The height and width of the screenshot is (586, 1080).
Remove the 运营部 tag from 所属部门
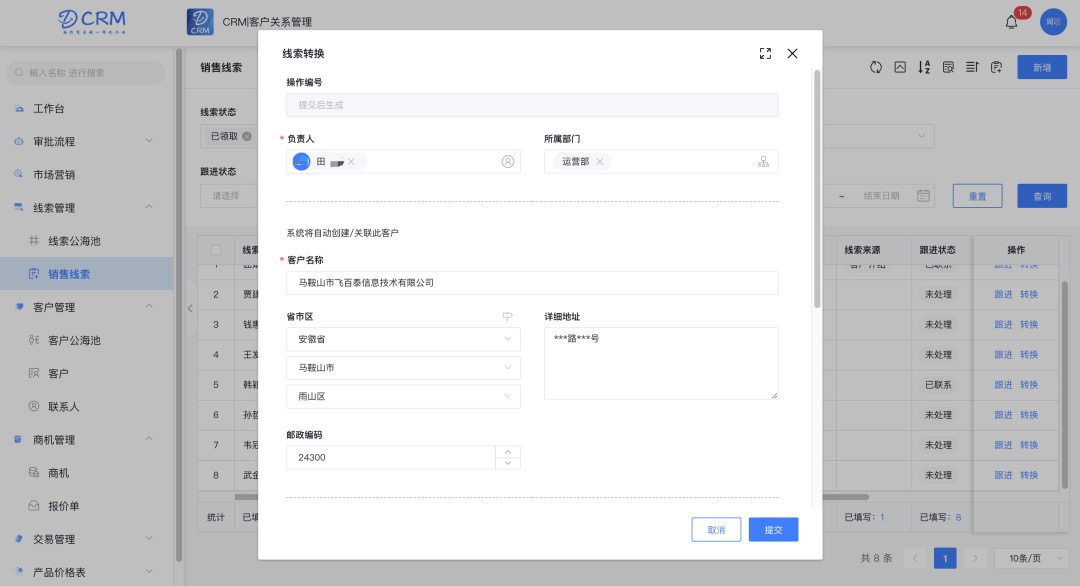tap(600, 162)
